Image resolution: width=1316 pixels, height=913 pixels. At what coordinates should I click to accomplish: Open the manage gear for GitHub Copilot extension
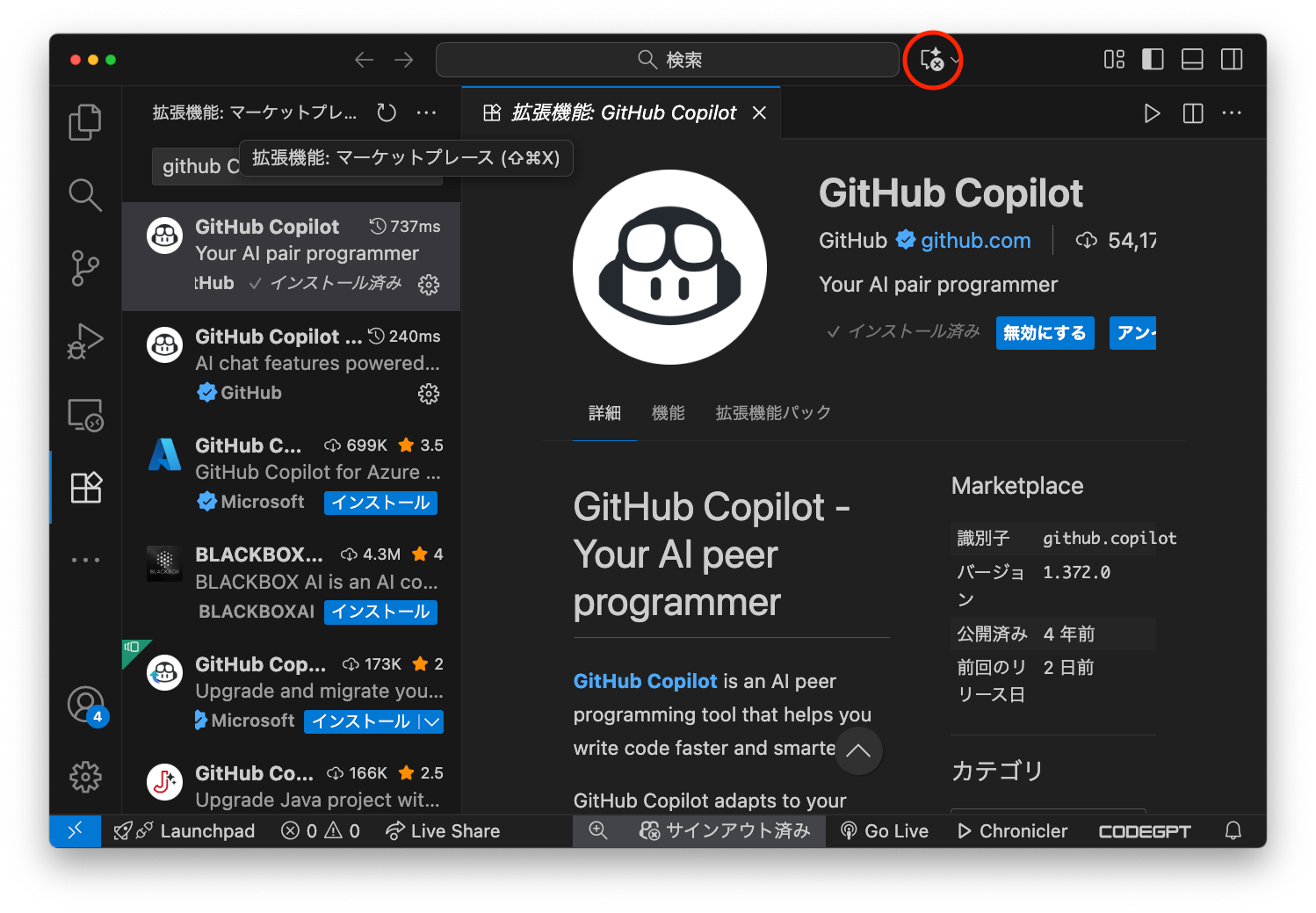[x=429, y=284]
